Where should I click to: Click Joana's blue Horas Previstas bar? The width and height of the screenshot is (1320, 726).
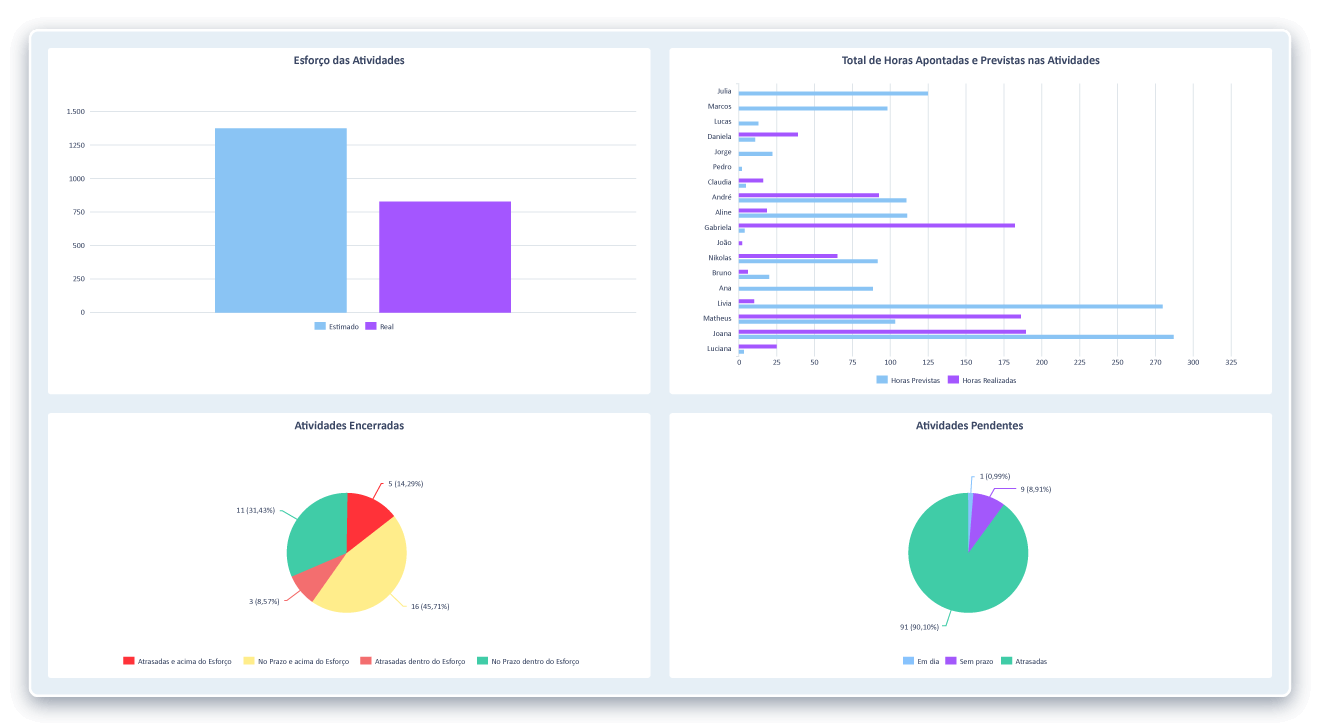click(956, 337)
